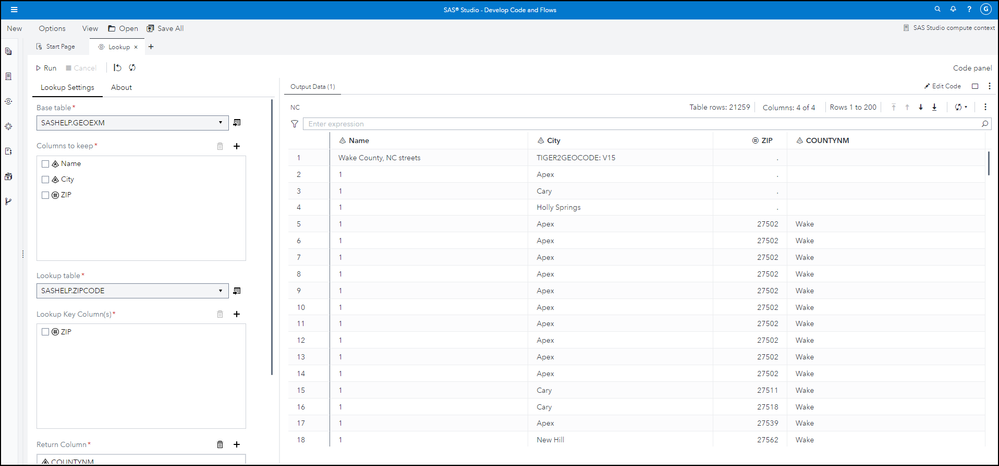Viewport: 999px width, 466px height.
Task: Add a Return Column with plus icon
Action: [236, 444]
